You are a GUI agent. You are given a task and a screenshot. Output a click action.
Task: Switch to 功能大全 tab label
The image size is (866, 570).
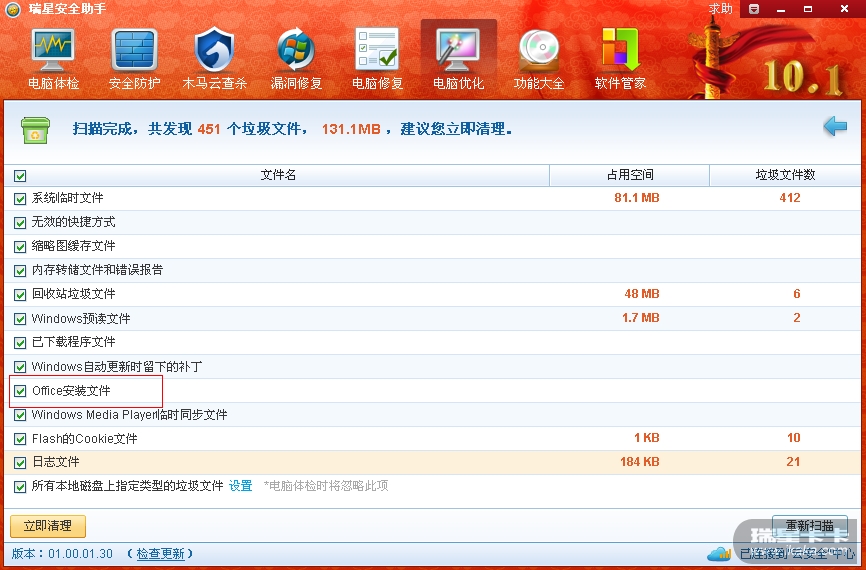[539, 83]
